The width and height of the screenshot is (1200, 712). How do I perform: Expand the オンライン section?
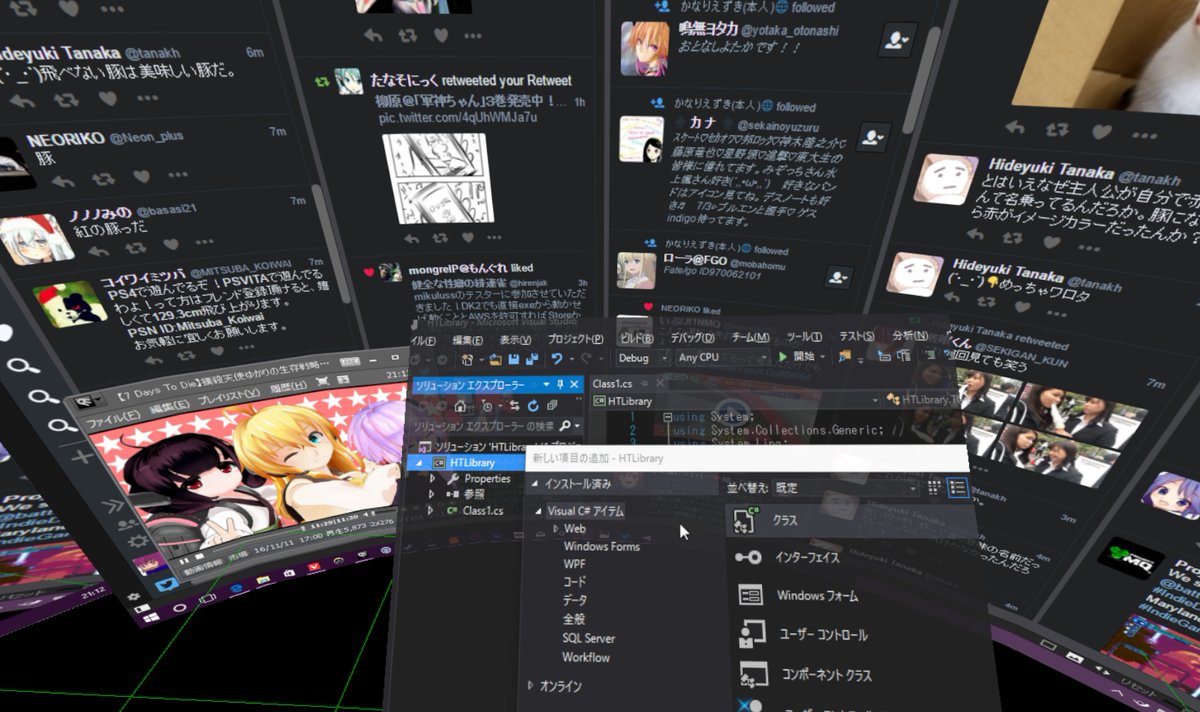tap(532, 686)
